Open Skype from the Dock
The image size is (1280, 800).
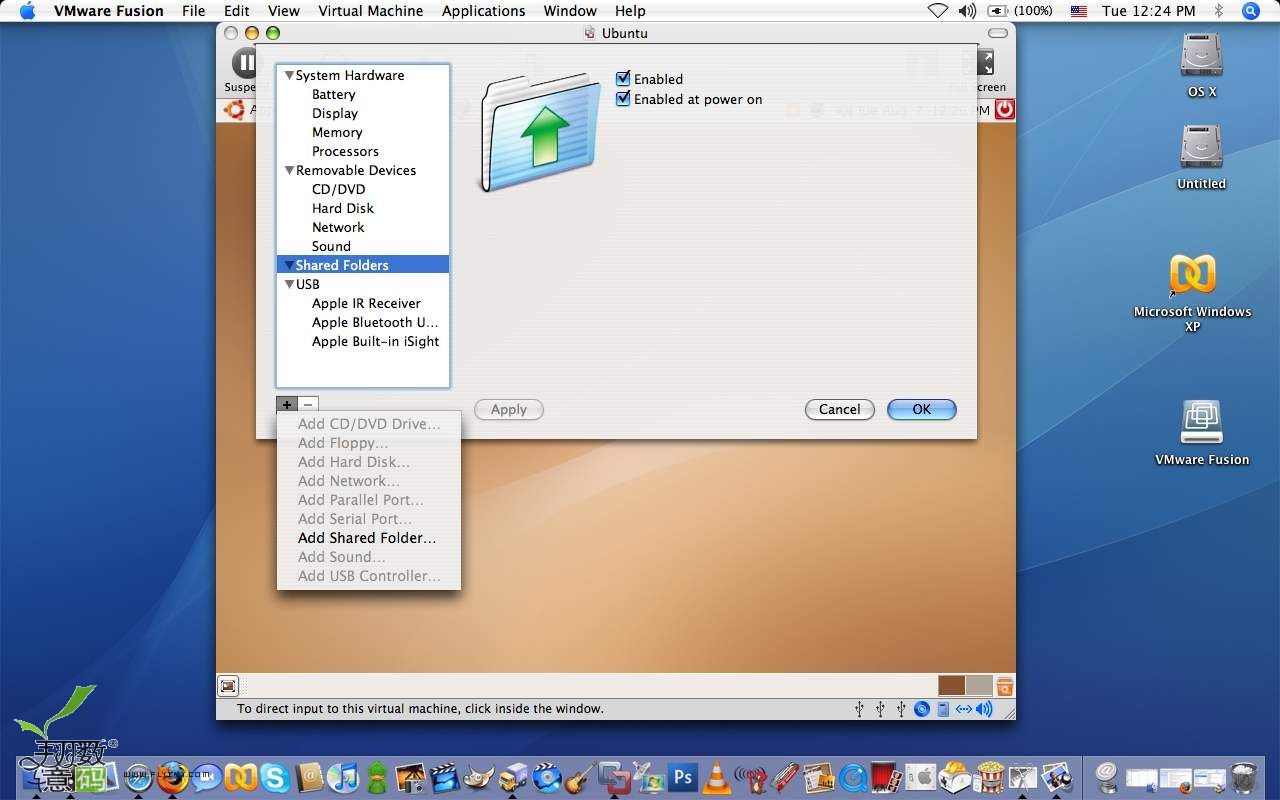[x=274, y=778]
